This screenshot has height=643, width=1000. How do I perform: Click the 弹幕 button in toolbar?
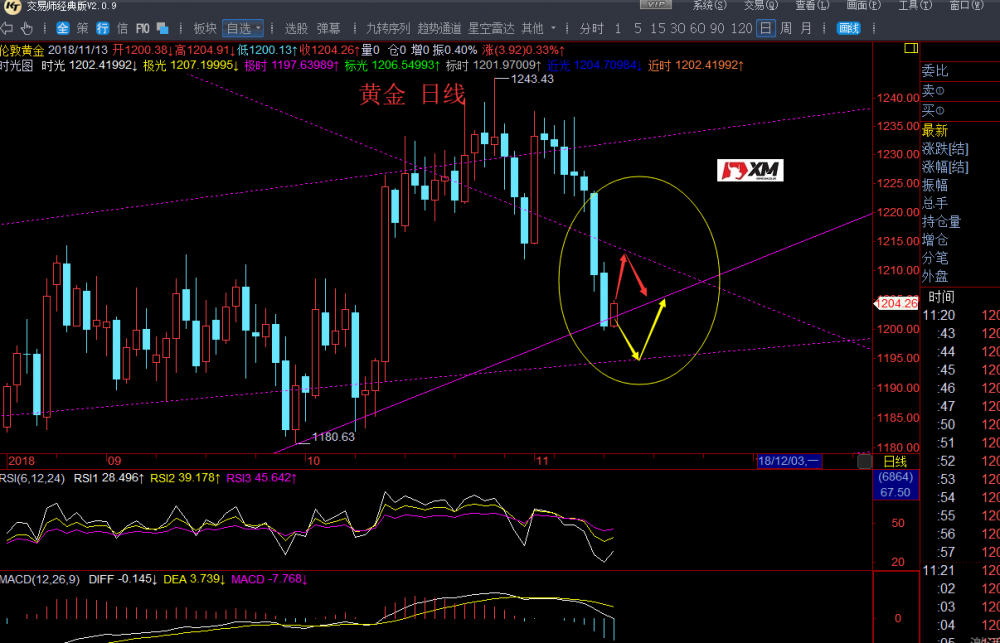click(328, 28)
